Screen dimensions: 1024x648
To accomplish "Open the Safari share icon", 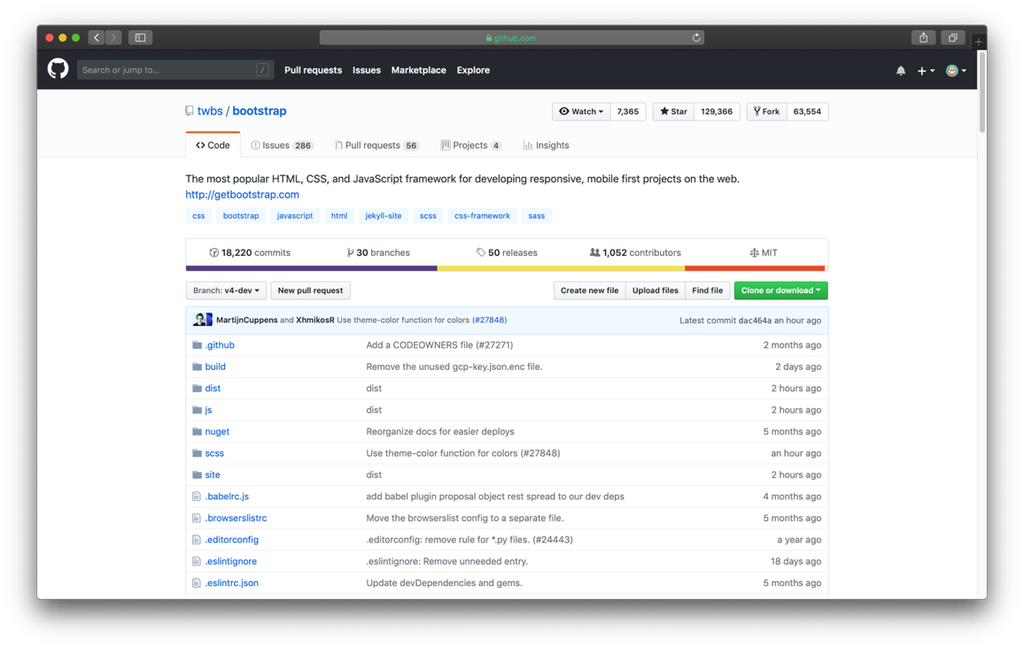I will coord(923,38).
